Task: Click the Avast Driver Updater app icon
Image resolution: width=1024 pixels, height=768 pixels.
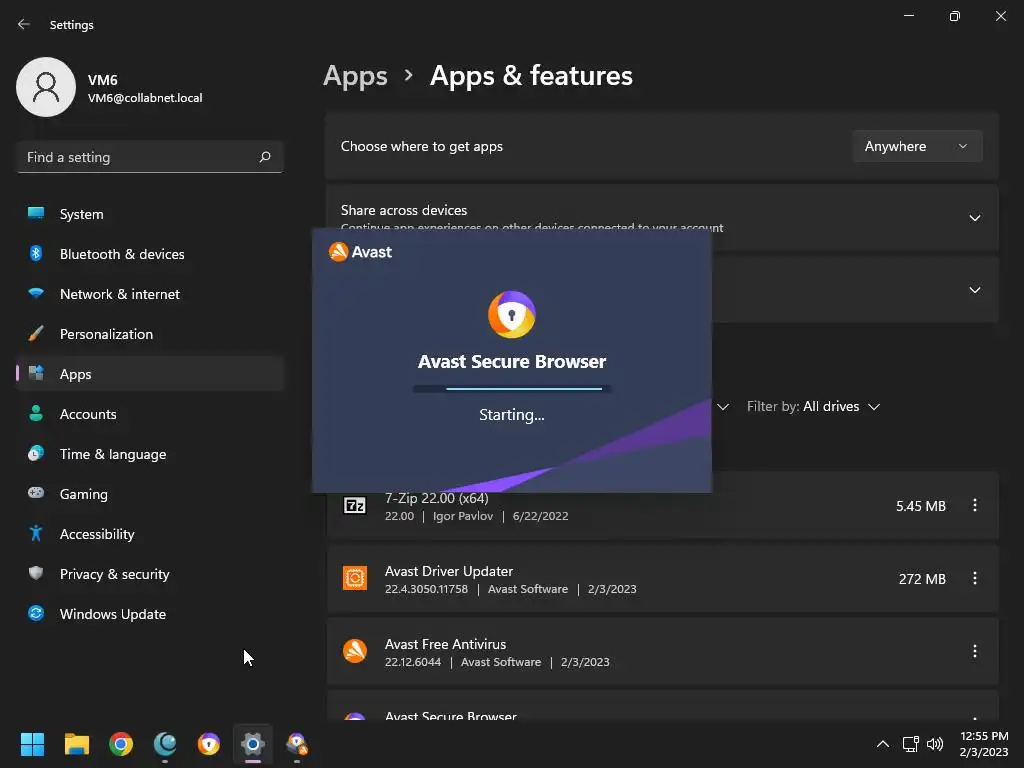Action: [355, 578]
